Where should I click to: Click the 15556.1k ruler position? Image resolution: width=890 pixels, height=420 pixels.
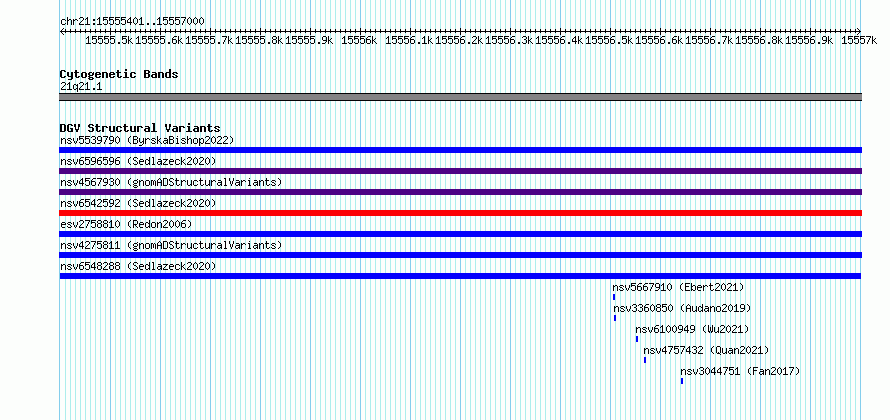(409, 40)
